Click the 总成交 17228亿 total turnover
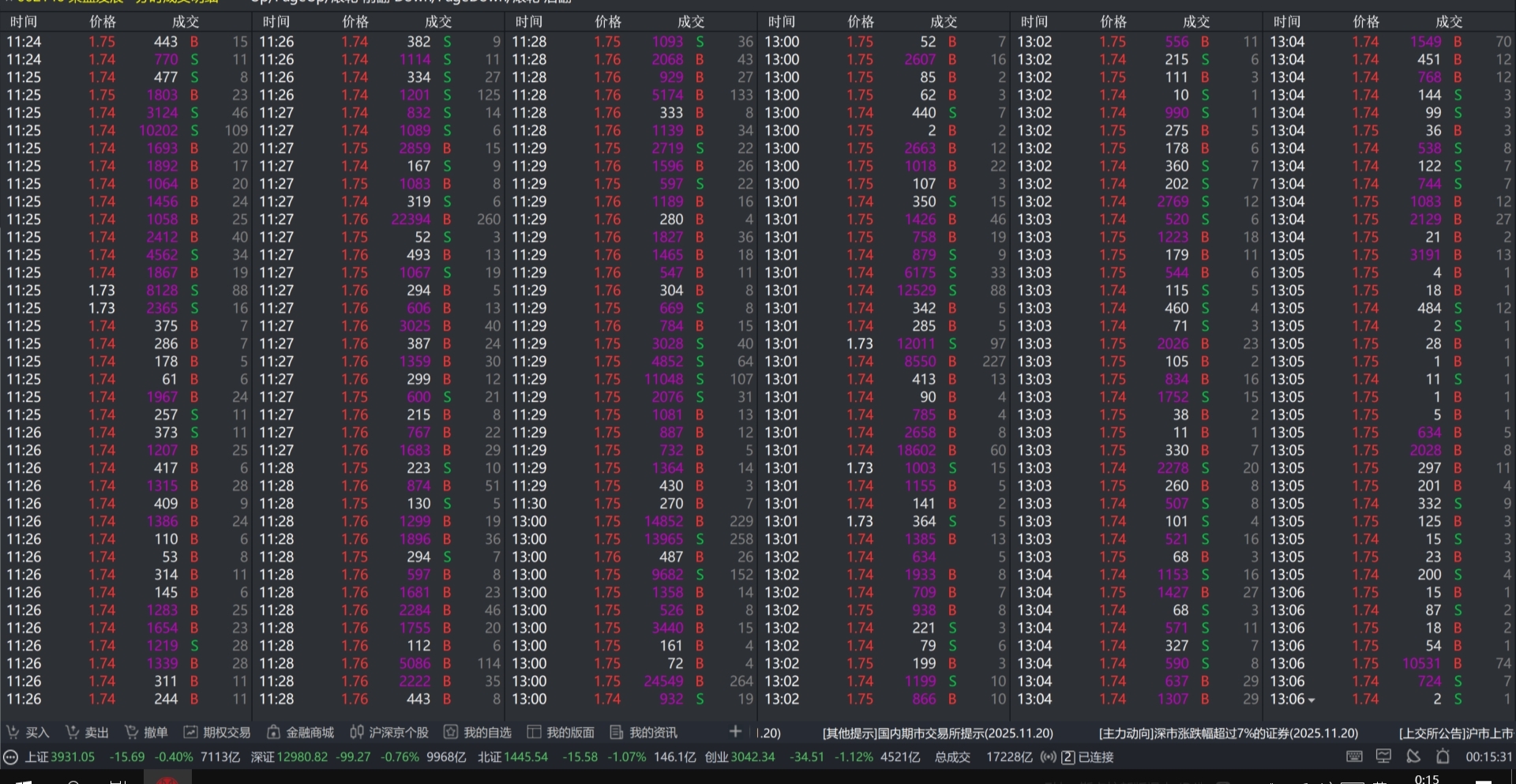 [984, 757]
